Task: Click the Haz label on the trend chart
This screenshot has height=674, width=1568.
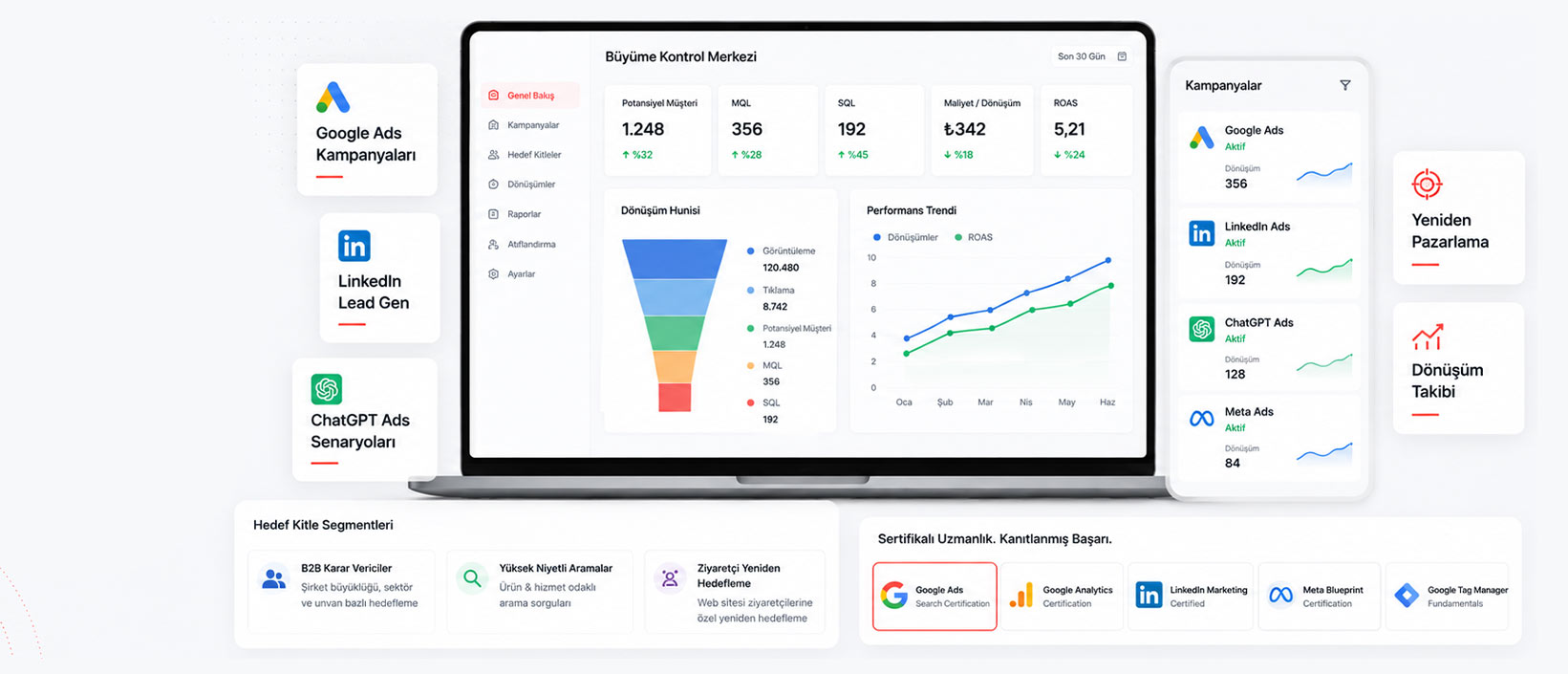Action: 1107,402
